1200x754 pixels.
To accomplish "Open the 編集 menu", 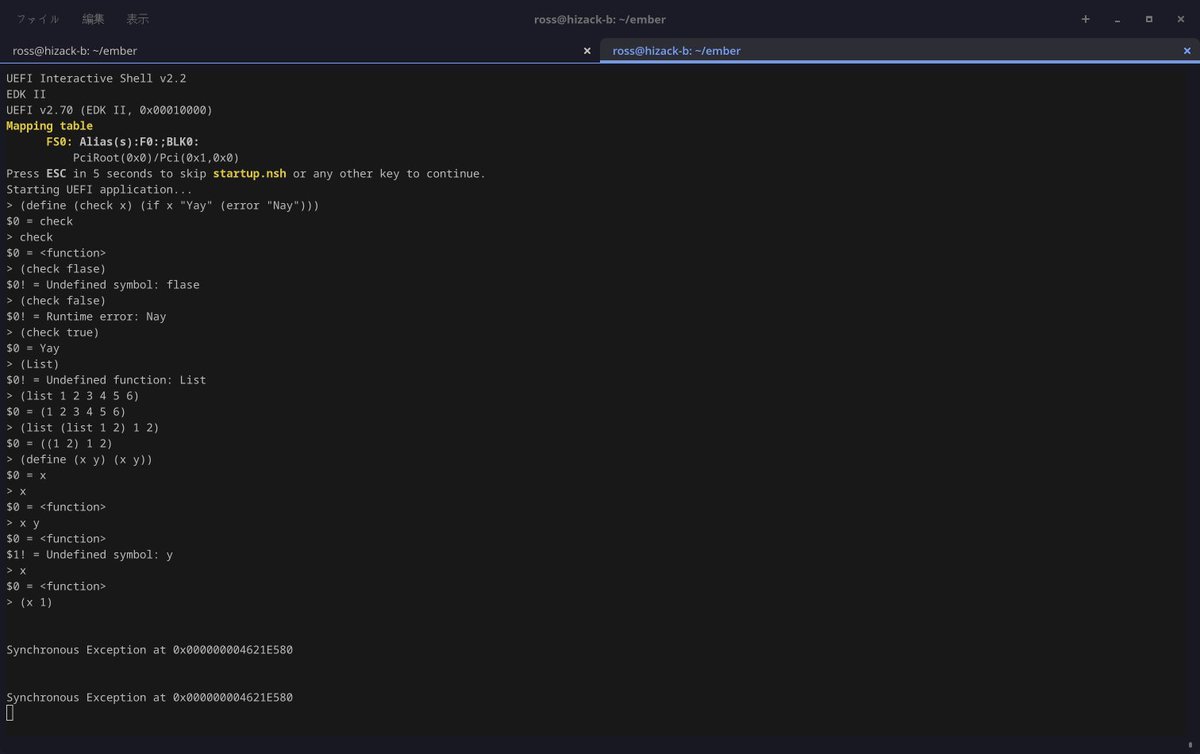I will click(93, 19).
